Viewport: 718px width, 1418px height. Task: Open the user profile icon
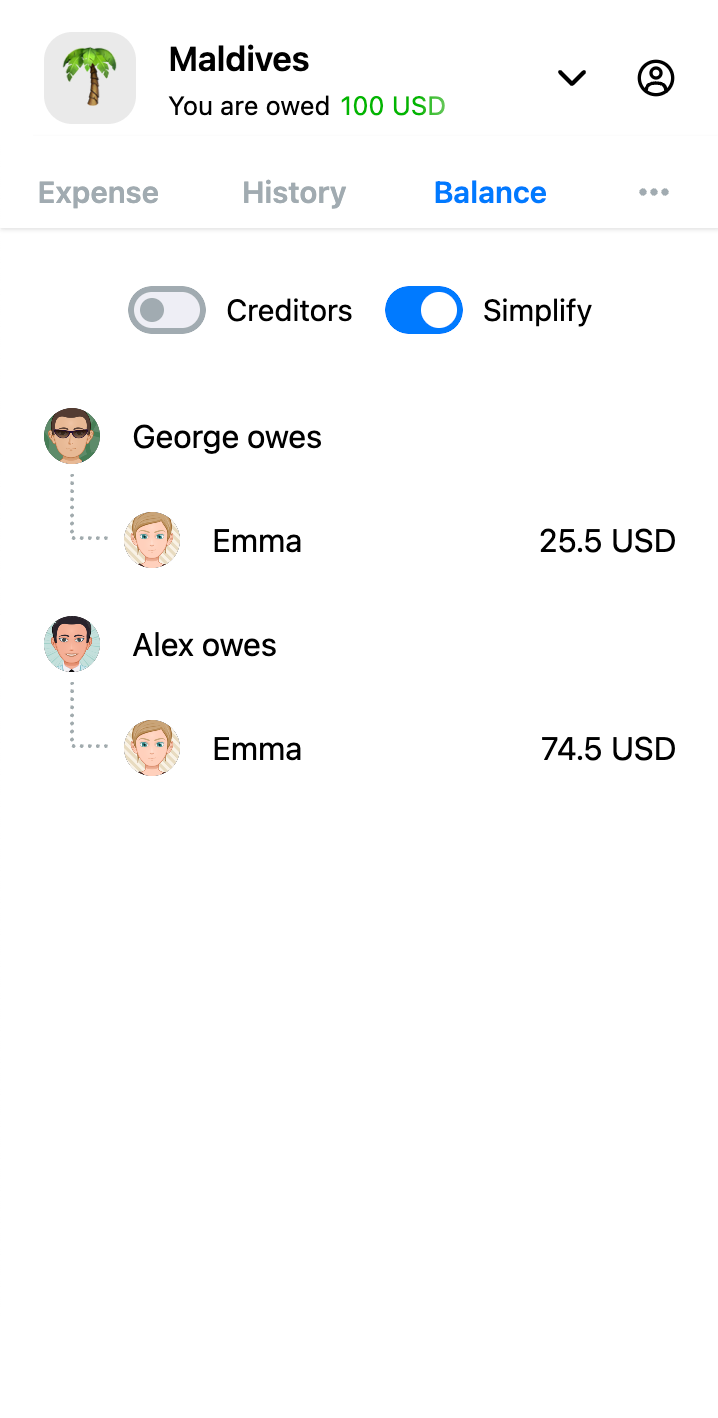(x=656, y=78)
